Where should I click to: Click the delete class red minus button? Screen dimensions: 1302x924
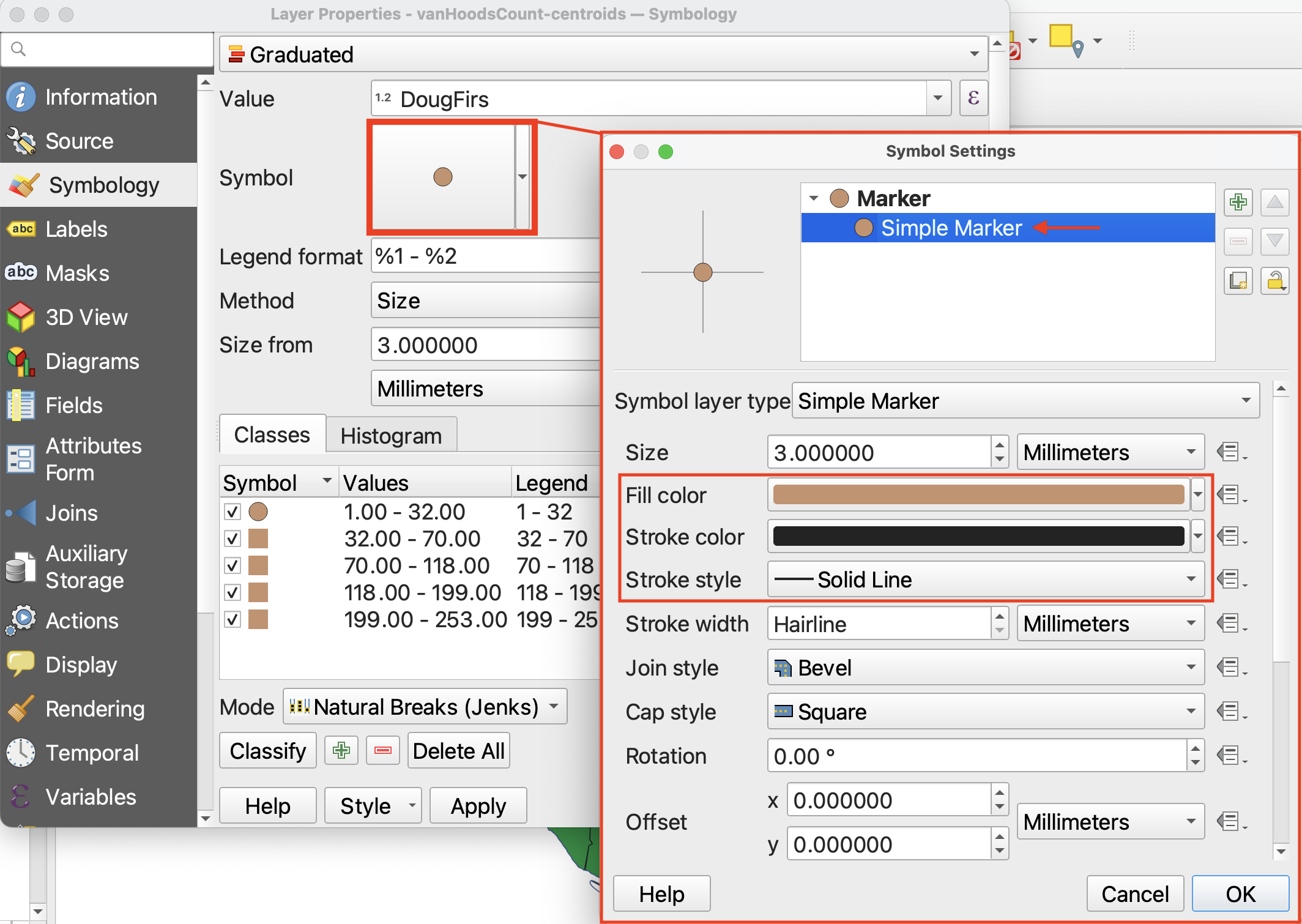click(383, 750)
